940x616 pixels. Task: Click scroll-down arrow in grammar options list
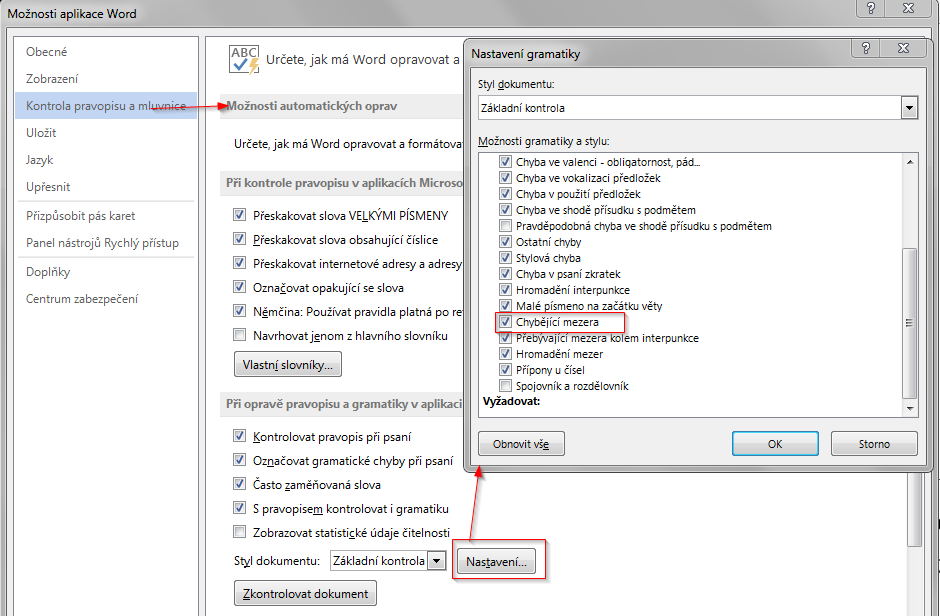pos(910,408)
